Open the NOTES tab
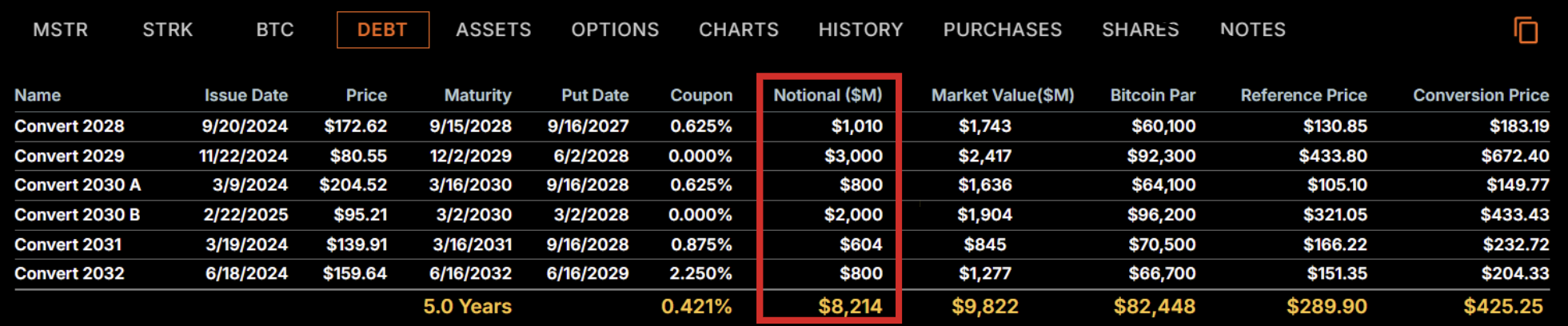 click(1253, 30)
